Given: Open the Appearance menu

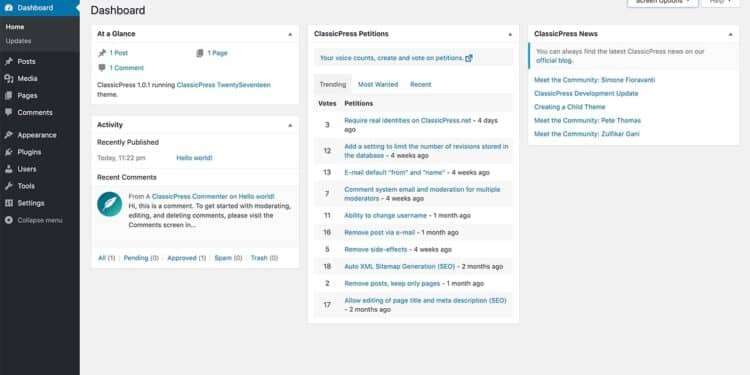Looking at the screenshot, I should pyautogui.click(x=37, y=135).
